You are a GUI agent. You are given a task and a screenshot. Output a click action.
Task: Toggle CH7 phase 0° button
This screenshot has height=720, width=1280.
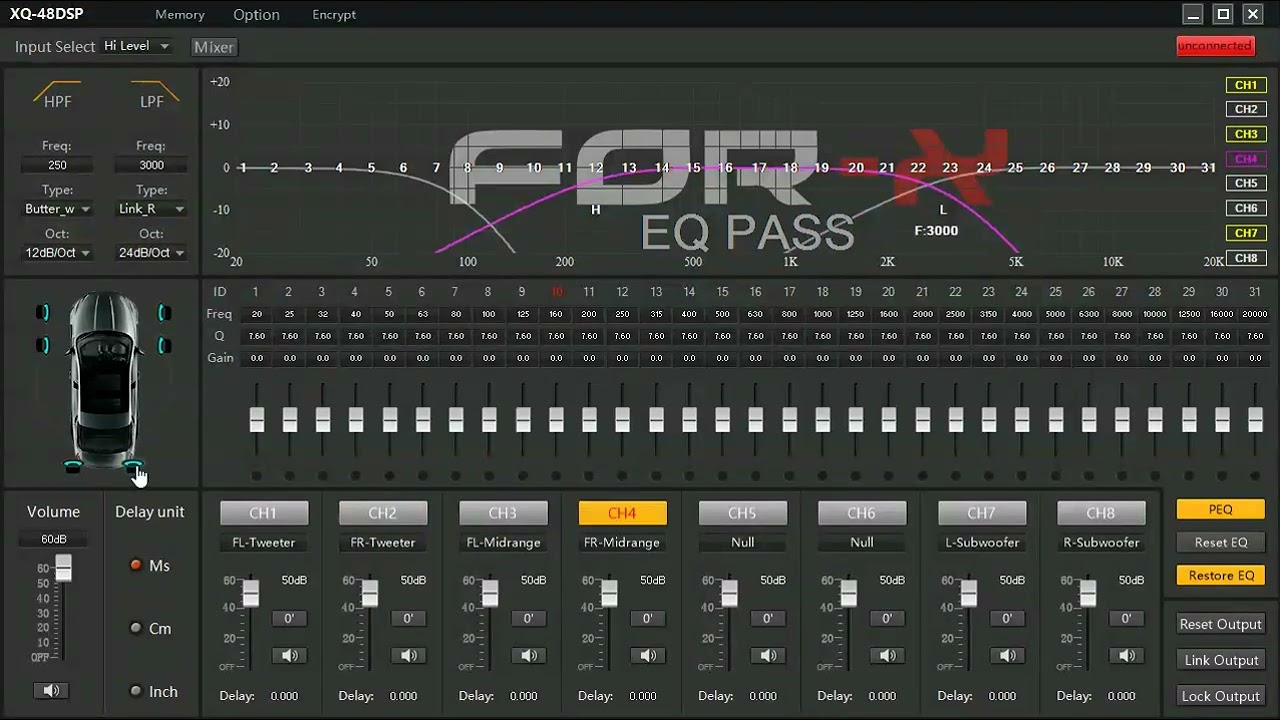(1007, 618)
